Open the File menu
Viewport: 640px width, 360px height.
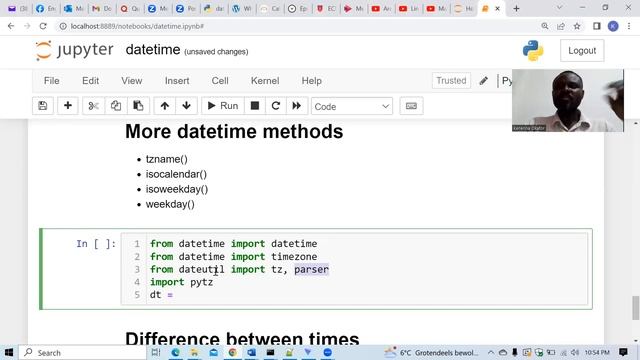[51, 81]
